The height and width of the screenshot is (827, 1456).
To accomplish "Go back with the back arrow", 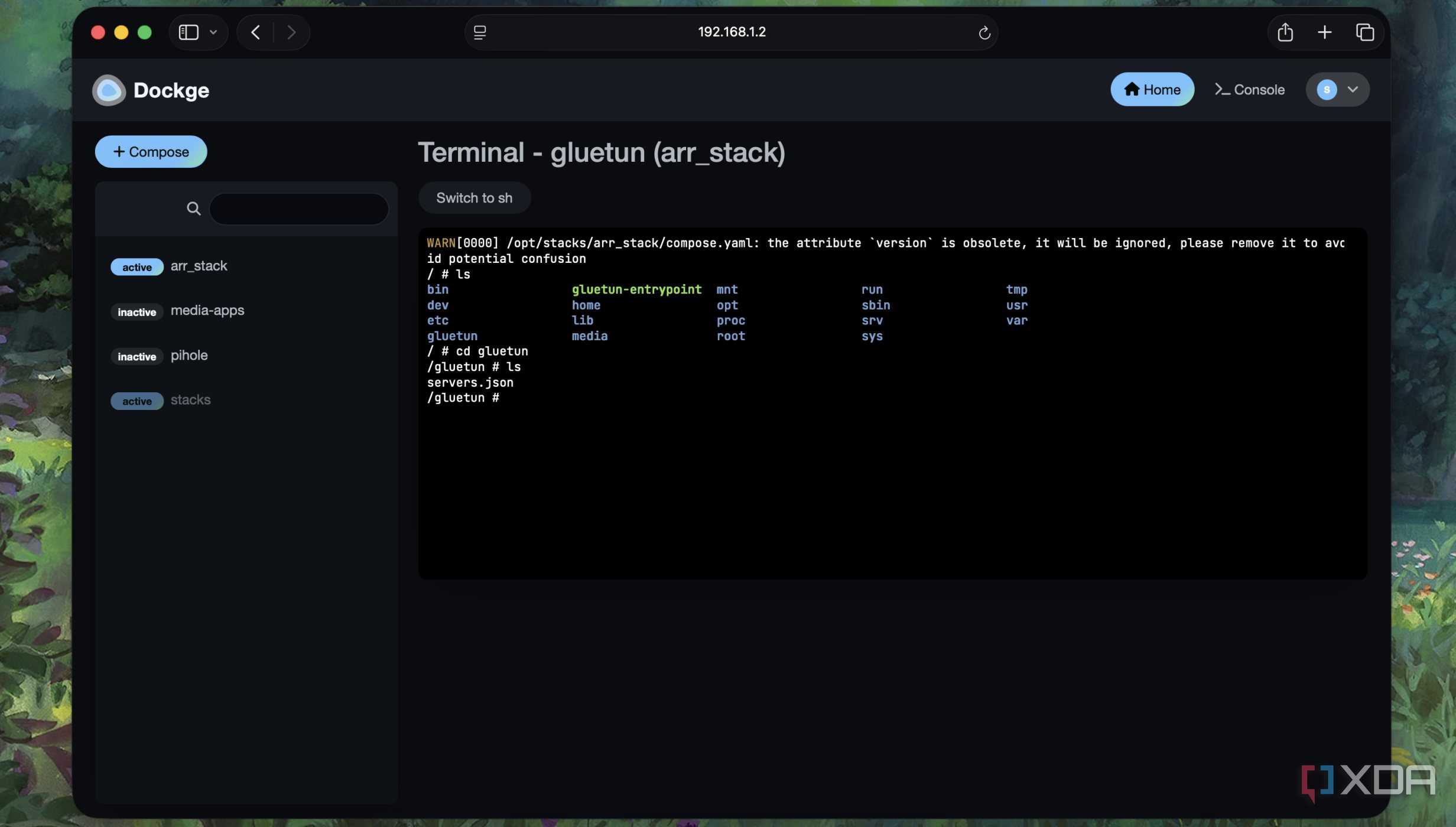I will tap(255, 32).
